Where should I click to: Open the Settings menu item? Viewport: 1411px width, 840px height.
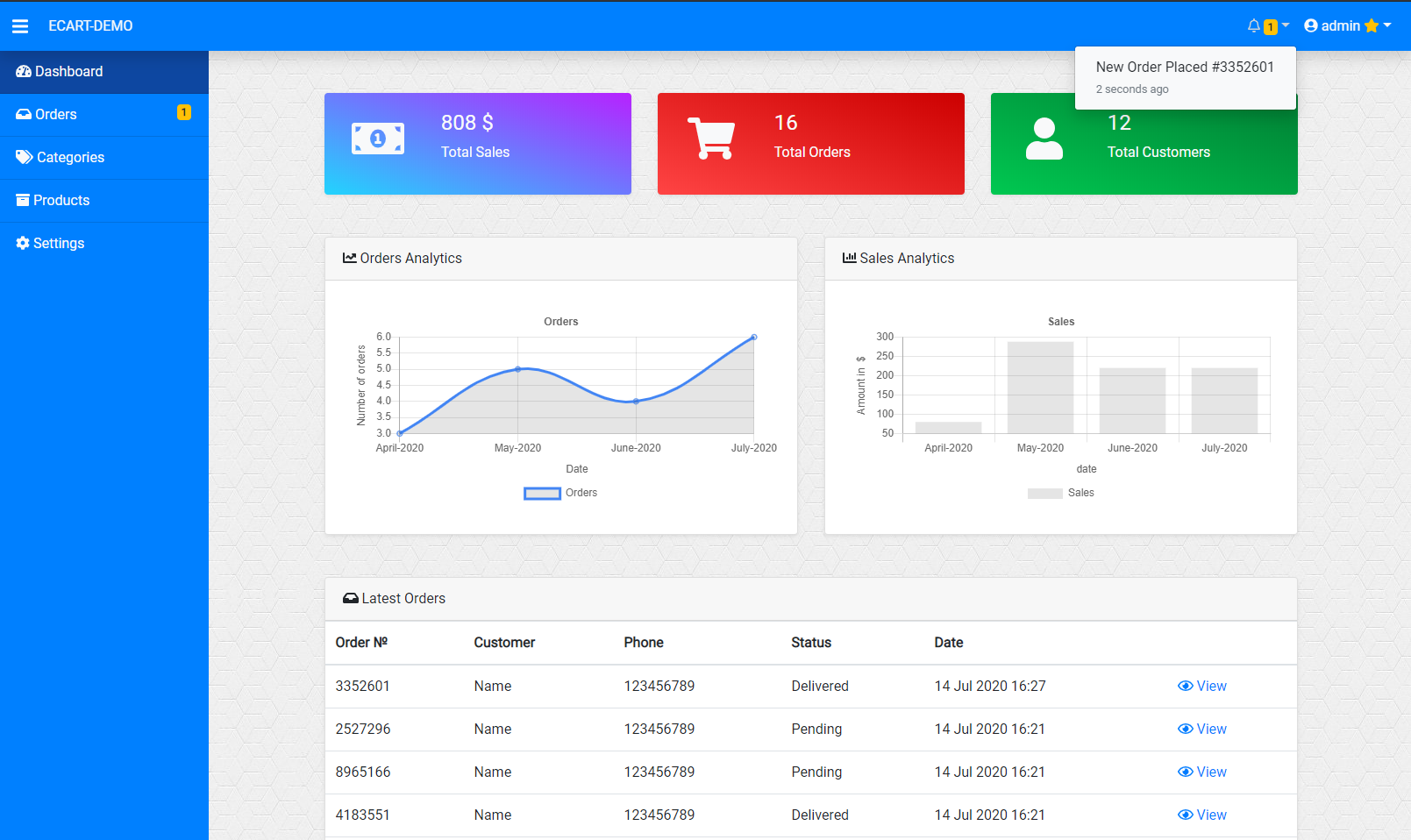click(104, 244)
